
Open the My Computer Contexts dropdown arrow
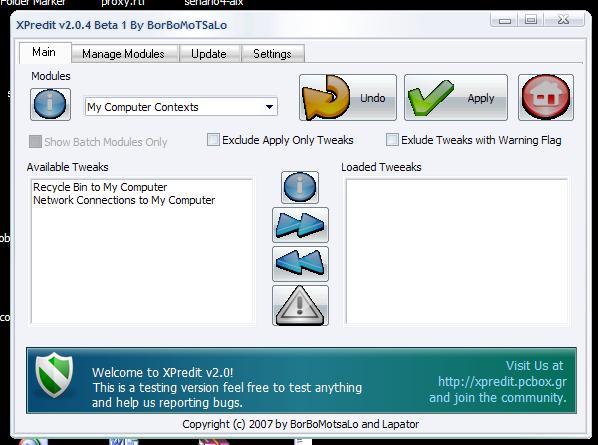(269, 107)
